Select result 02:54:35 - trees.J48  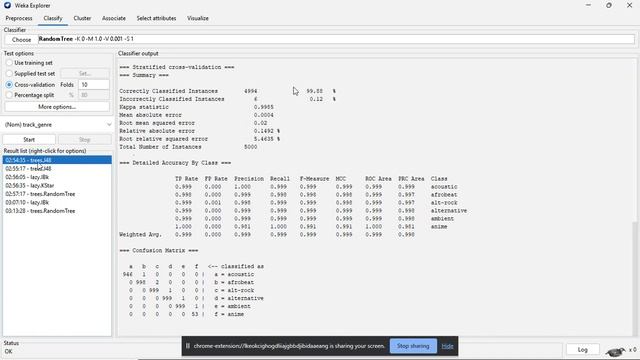tap(57, 160)
